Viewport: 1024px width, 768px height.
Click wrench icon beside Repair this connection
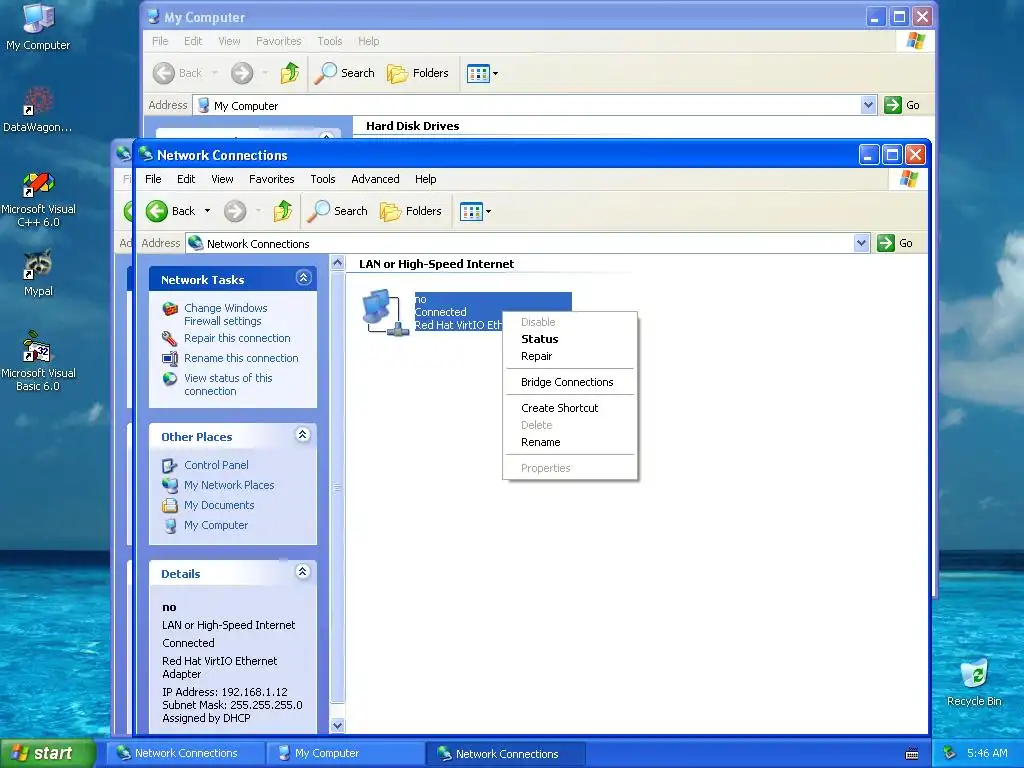pyautogui.click(x=170, y=338)
